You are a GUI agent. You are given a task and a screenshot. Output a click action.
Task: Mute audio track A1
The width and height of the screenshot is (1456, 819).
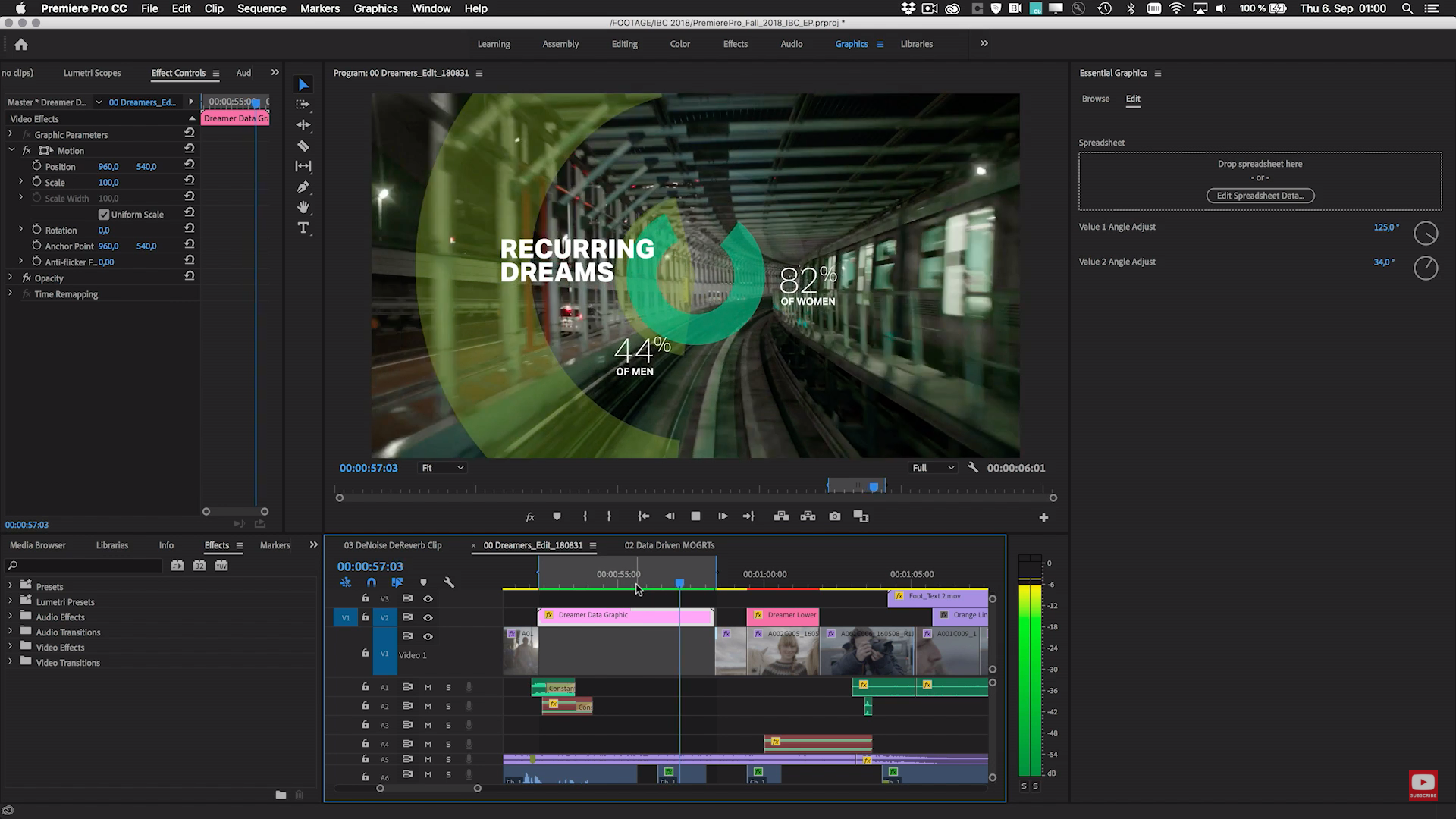click(x=428, y=687)
